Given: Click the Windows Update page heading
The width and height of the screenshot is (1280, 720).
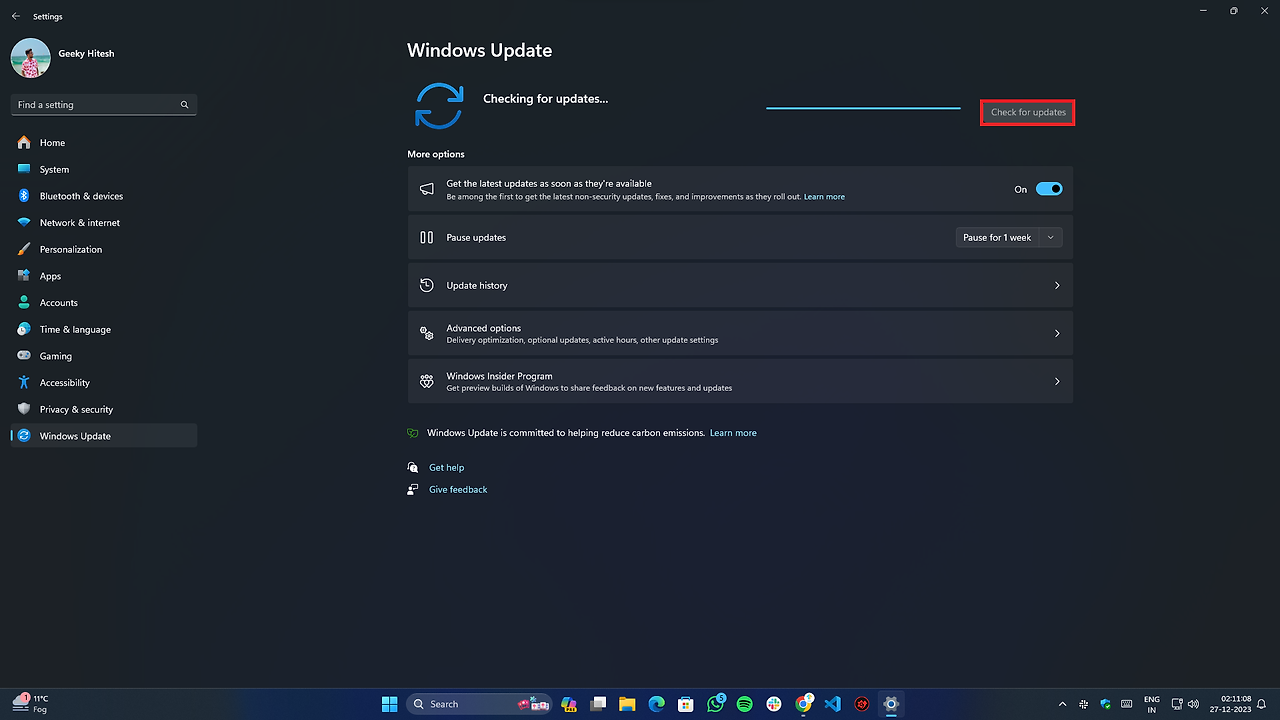Looking at the screenshot, I should click(479, 51).
